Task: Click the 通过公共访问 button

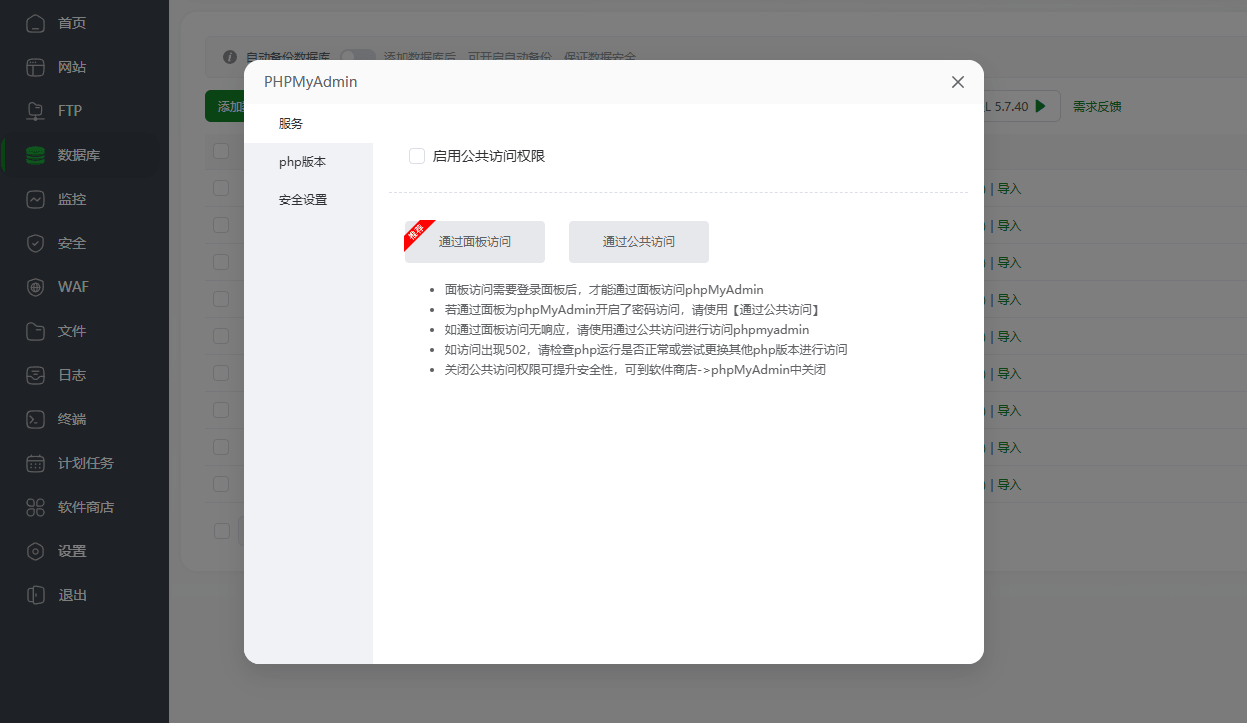Action: pyautogui.click(x=639, y=242)
